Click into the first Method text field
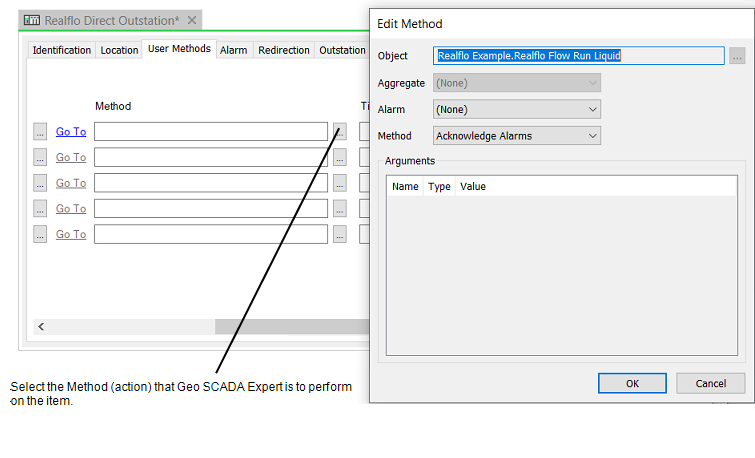The width and height of the screenshot is (755, 458). (x=211, y=131)
